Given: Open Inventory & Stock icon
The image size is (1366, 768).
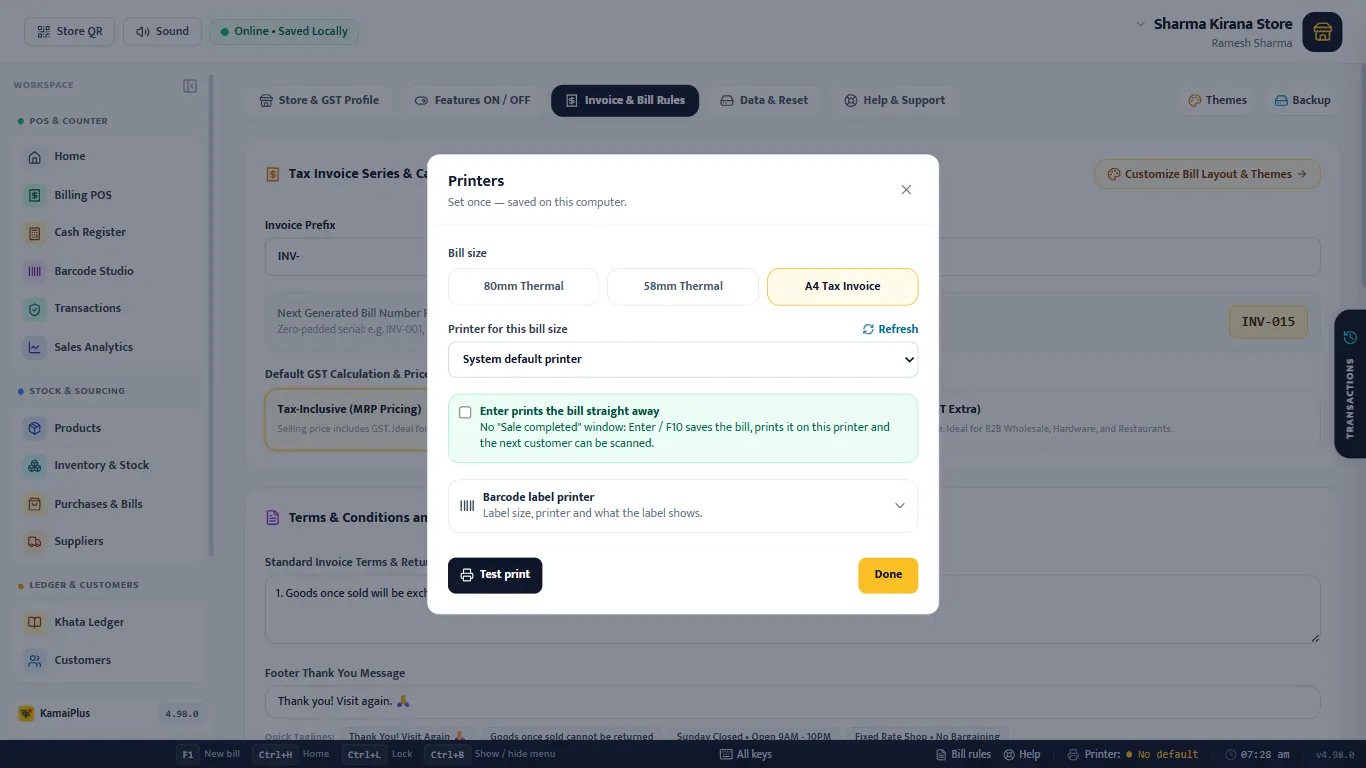Looking at the screenshot, I should 35,466.
